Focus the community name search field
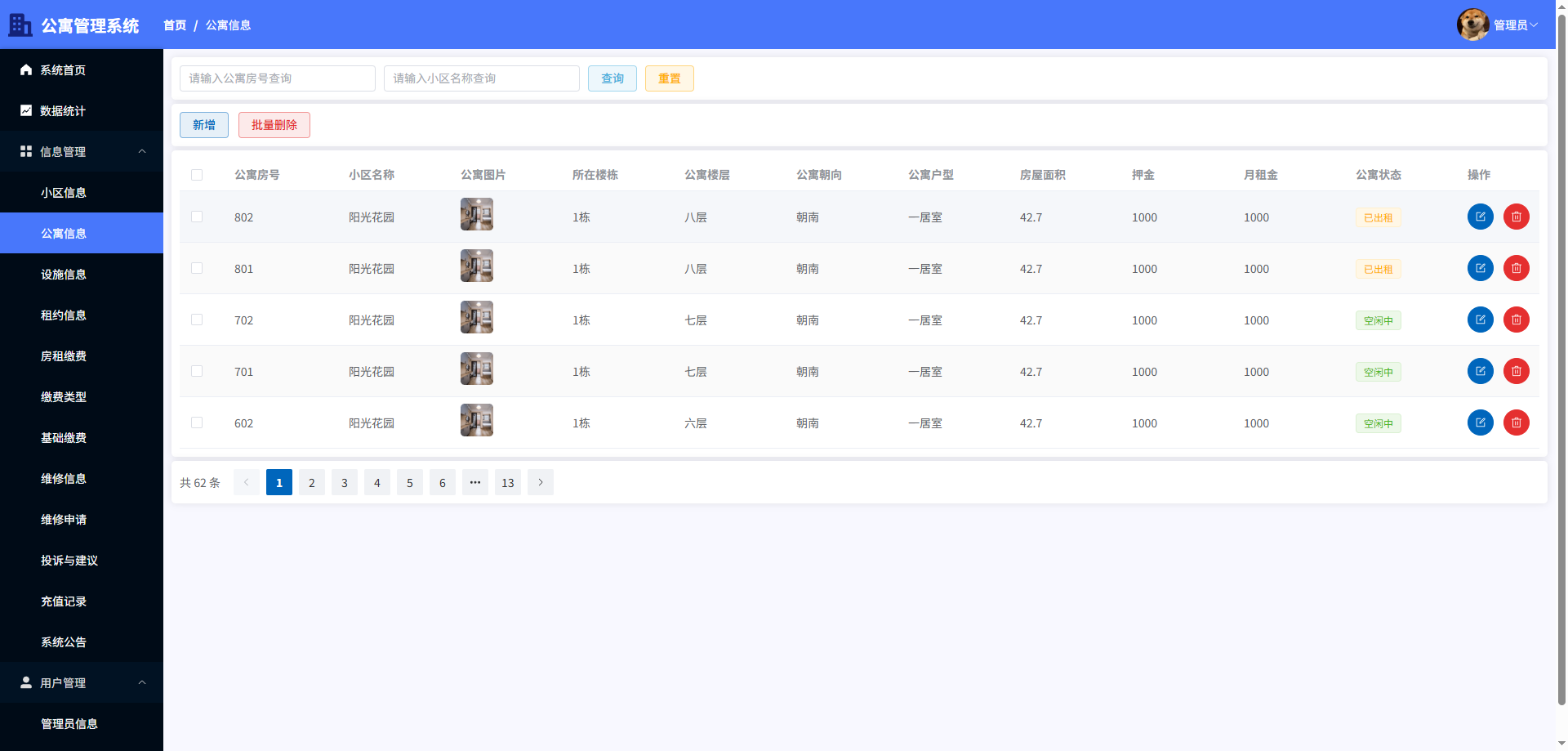Image resolution: width=1568 pixels, height=751 pixels. (482, 78)
